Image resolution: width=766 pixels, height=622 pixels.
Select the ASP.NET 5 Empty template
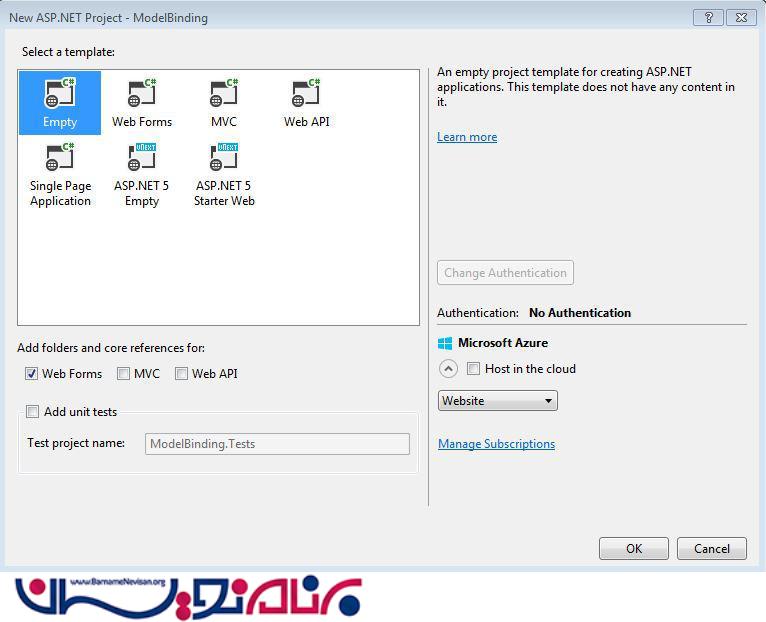pyautogui.click(x=142, y=175)
